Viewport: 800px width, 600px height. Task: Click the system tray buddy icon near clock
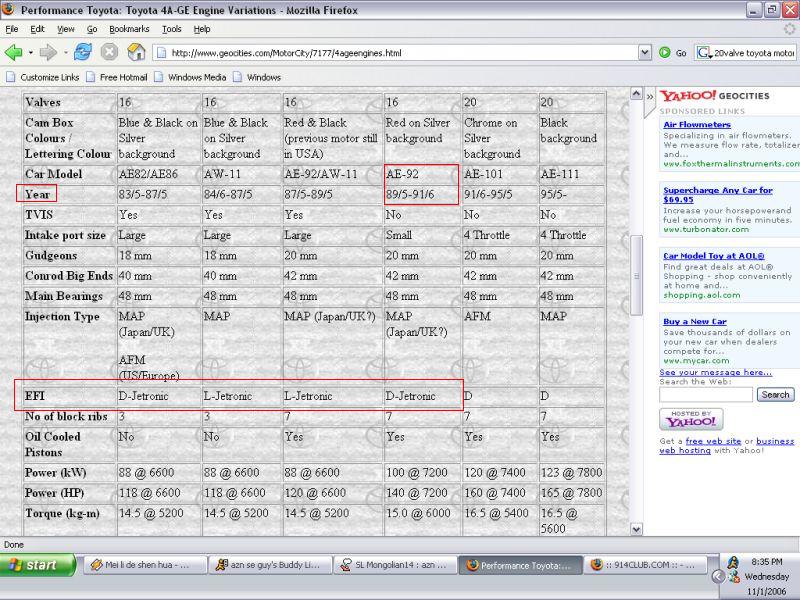pyautogui.click(x=733, y=562)
